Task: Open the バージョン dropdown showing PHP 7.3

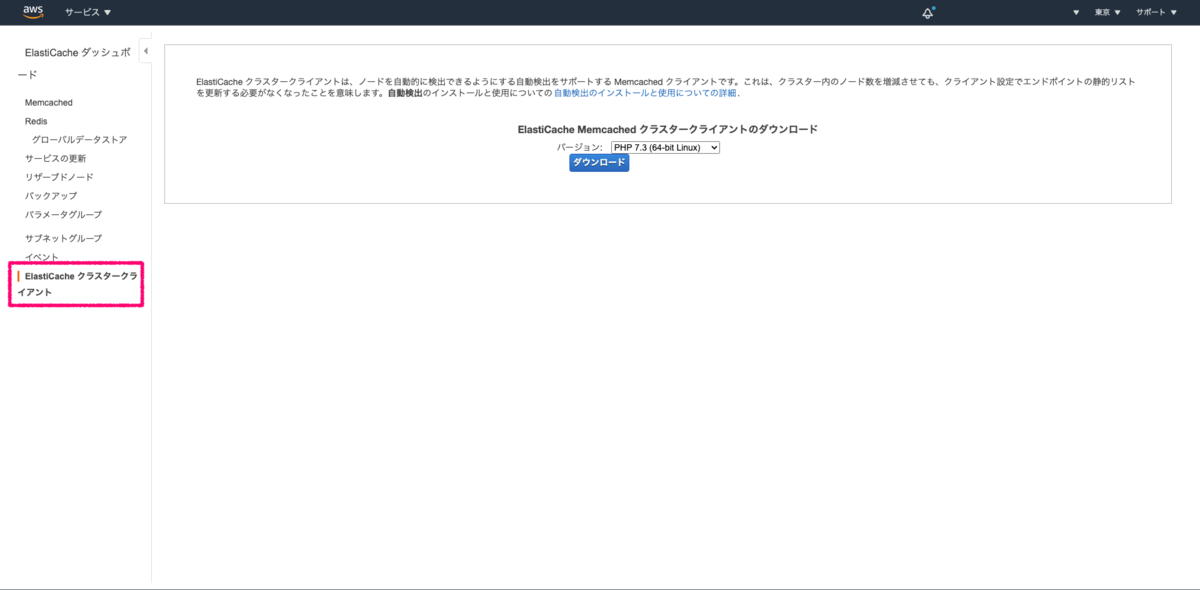Action: pos(665,147)
